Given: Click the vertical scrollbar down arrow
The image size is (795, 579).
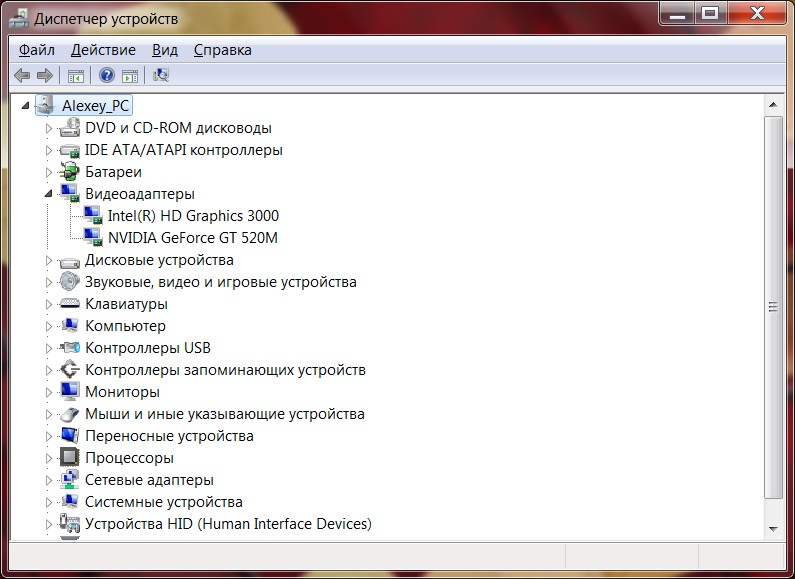Looking at the screenshot, I should click(772, 527).
